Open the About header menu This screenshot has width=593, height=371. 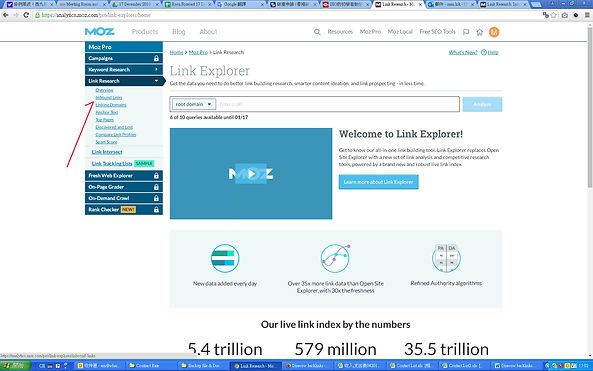click(x=208, y=32)
